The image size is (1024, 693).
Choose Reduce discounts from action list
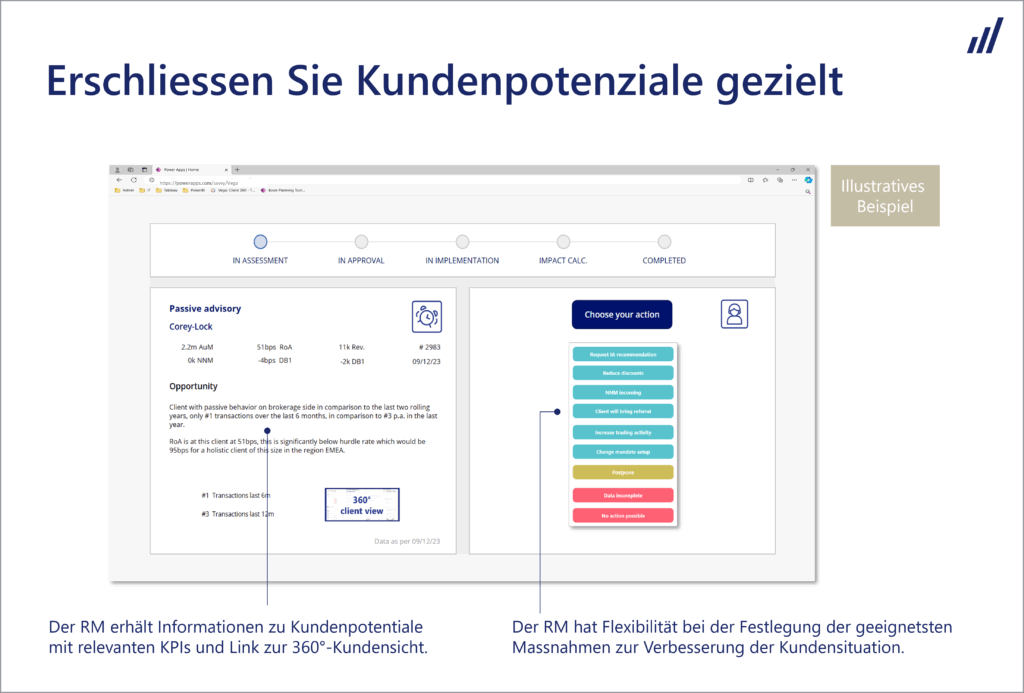point(622,373)
